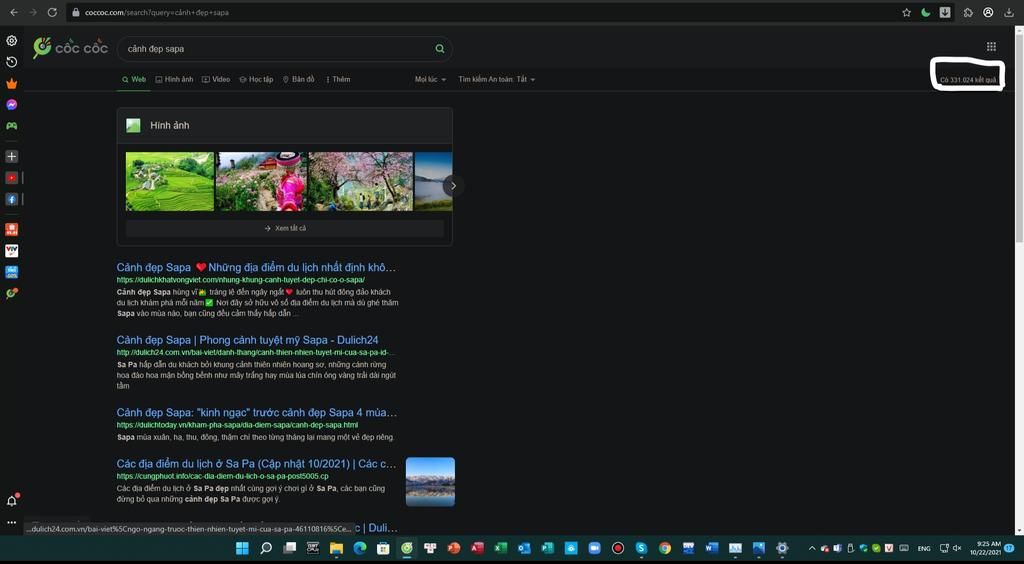Switch to Học tập tab
This screenshot has height=564, width=1024.
click(256, 79)
